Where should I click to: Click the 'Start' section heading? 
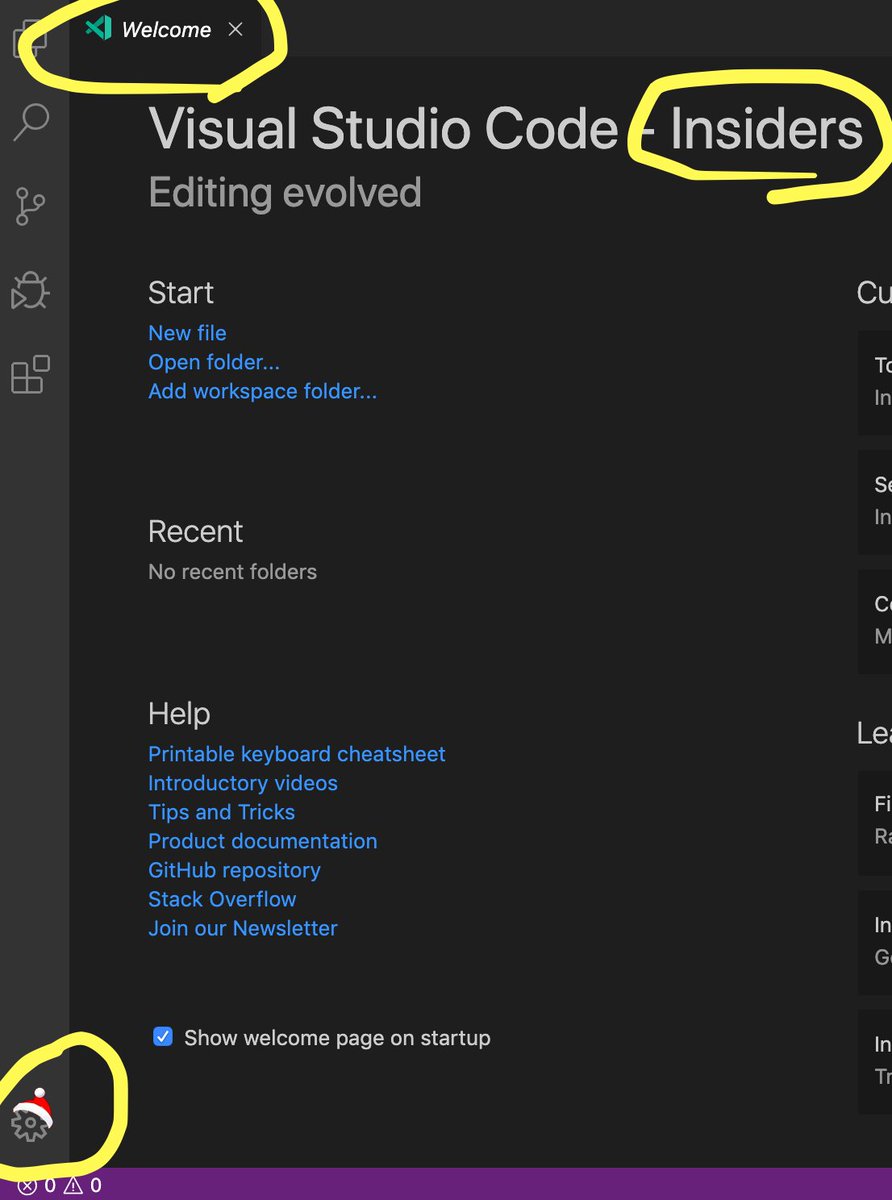pyautogui.click(x=181, y=292)
